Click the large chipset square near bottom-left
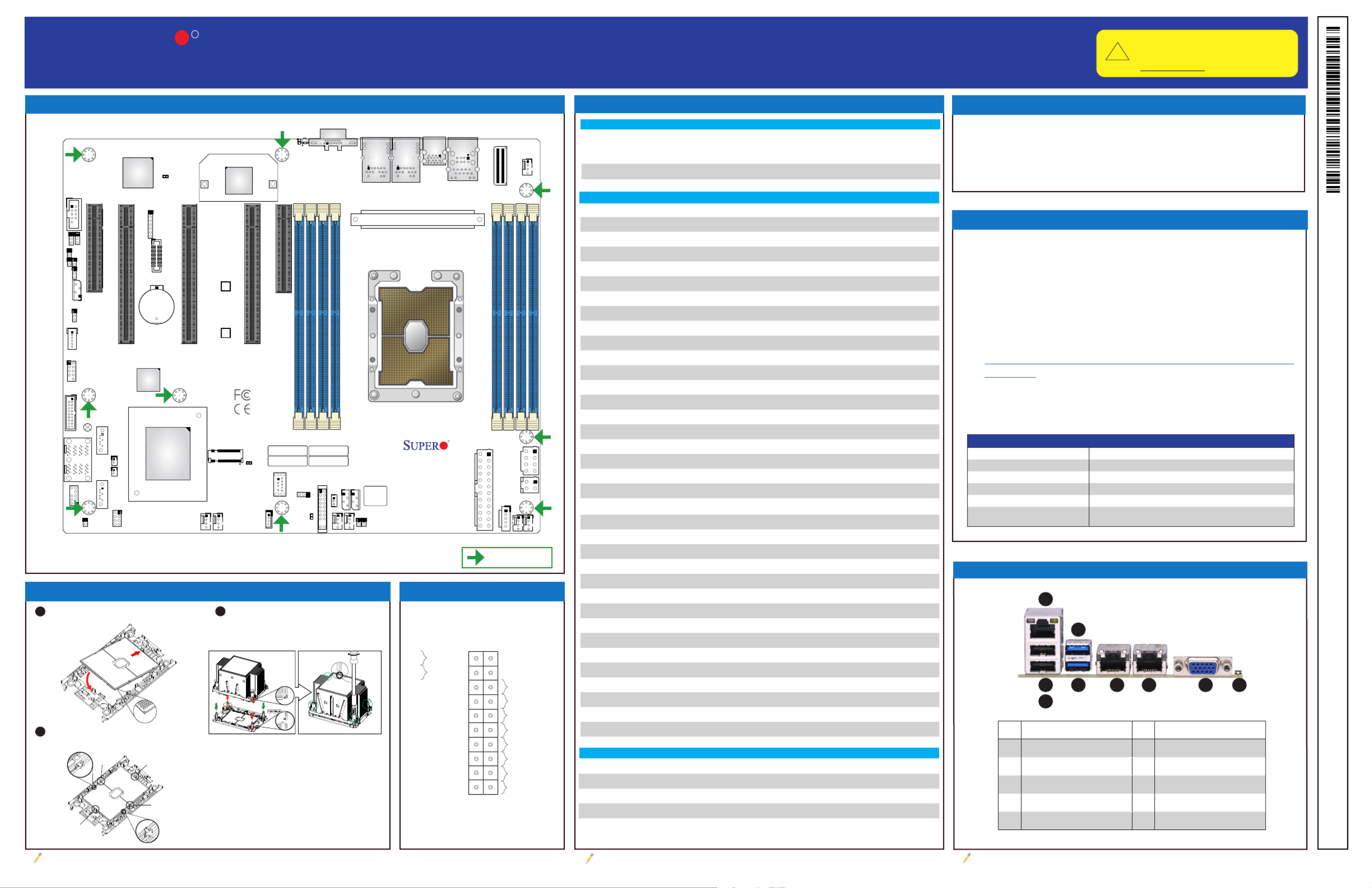Image resolution: width=1372 pixels, height=888 pixels. (x=168, y=454)
